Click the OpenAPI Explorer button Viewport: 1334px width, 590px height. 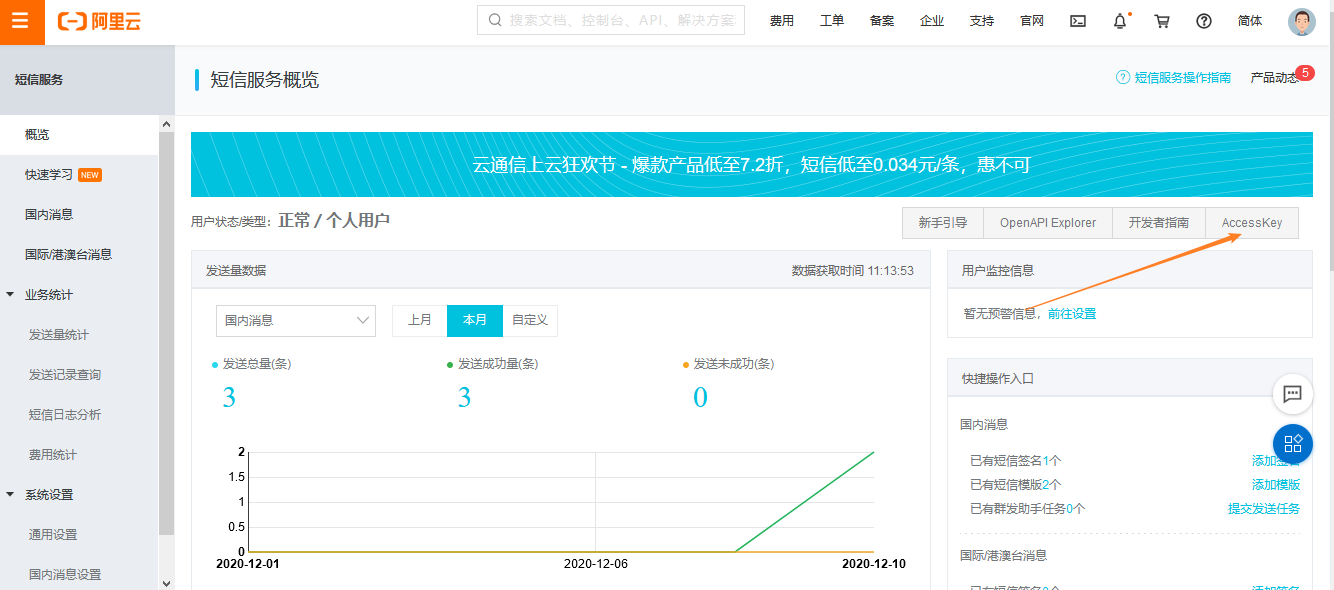pos(1048,223)
